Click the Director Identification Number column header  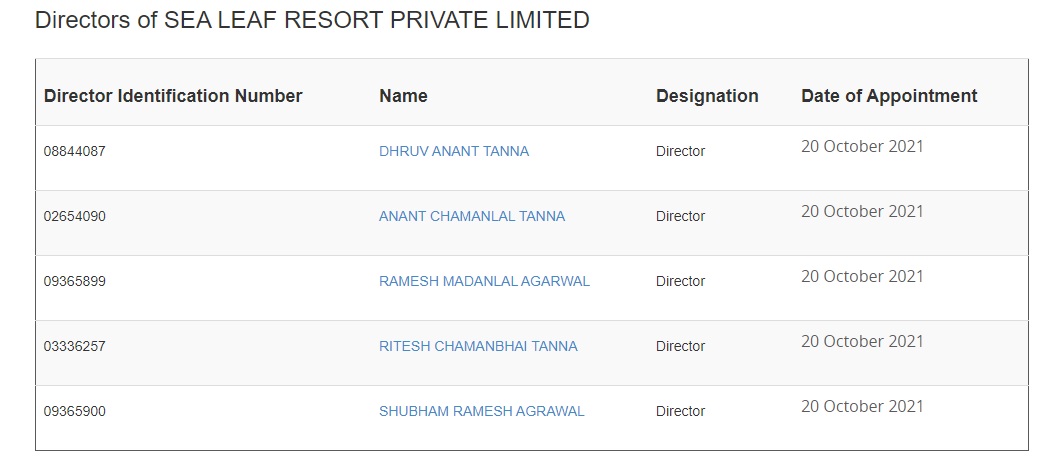point(173,96)
